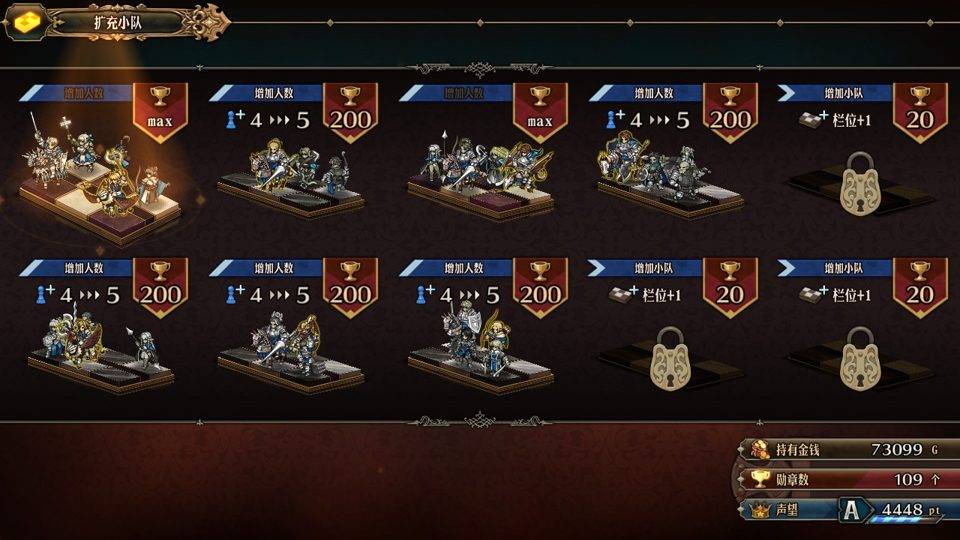Click the padlock on bottom-right locked squad slot
The width and height of the screenshot is (960, 540).
[860, 358]
